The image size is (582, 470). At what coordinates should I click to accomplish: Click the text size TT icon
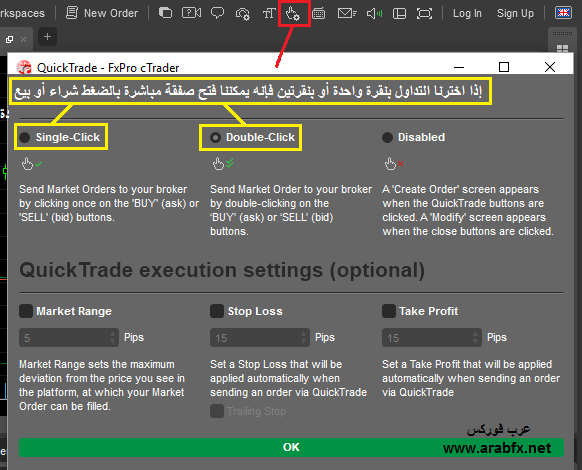point(269,14)
